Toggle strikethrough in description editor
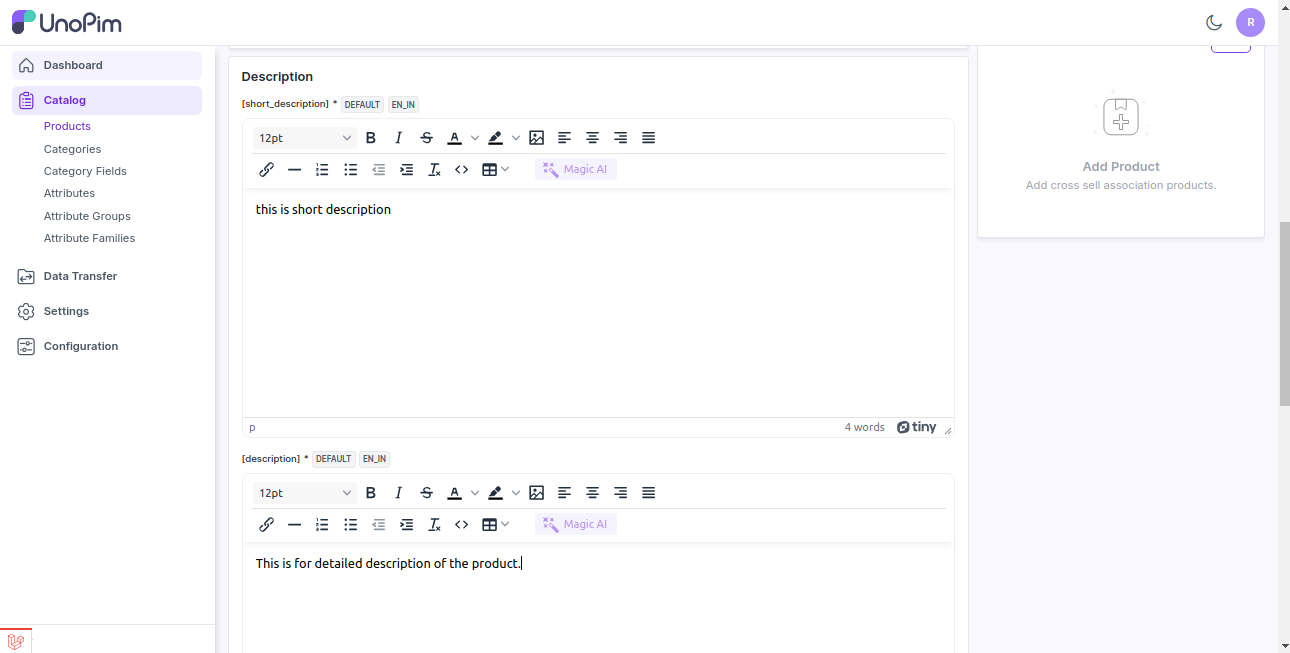Screen dimensions: 1290x653 click(x=427, y=493)
